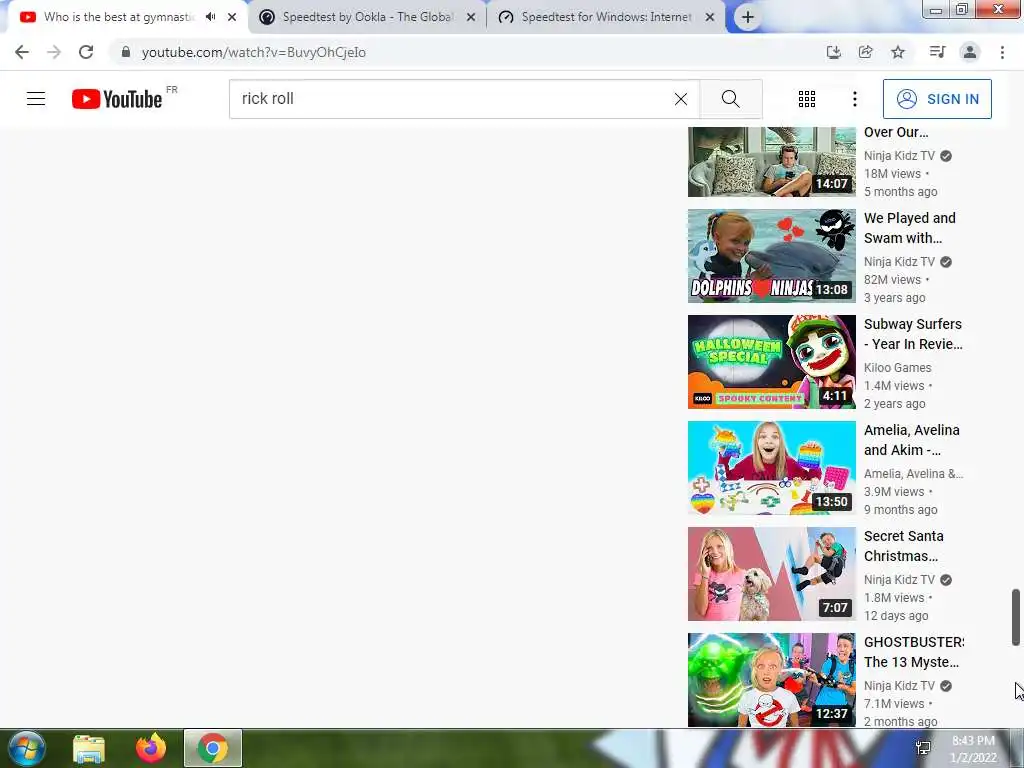Open Windows Explorer from the taskbar
The height and width of the screenshot is (768, 1024).
click(x=89, y=748)
